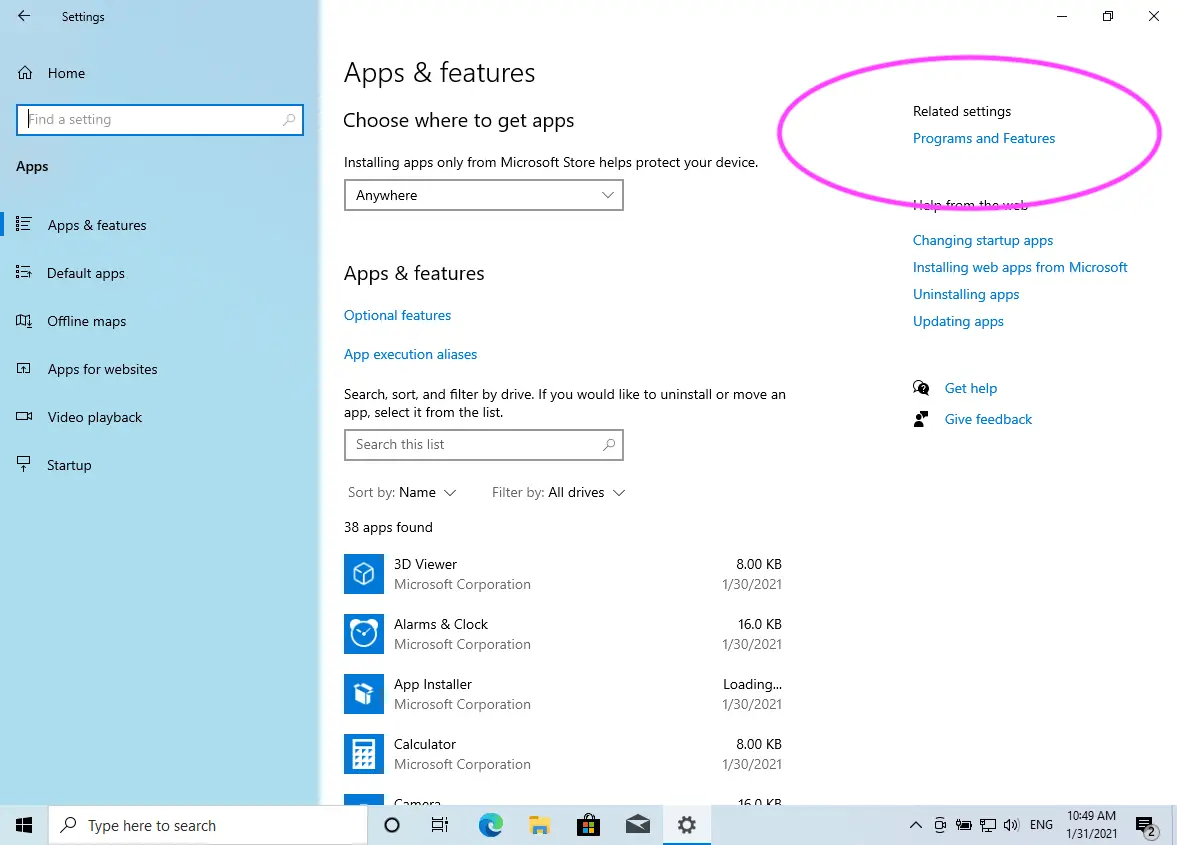The height and width of the screenshot is (845, 1177).
Task: Navigate back using the arrow button
Action: coord(22,16)
